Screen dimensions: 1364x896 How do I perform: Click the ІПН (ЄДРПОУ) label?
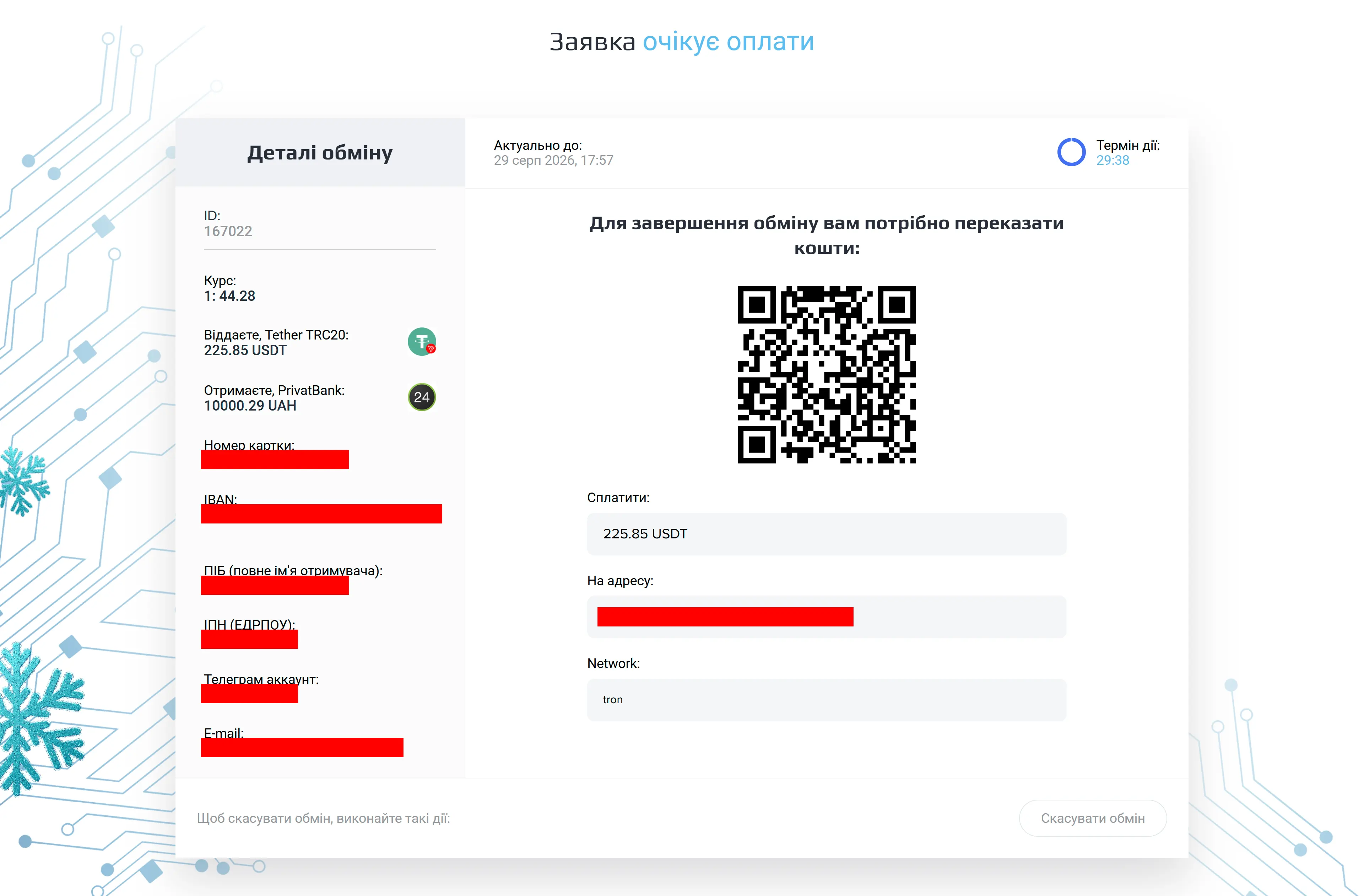250,624
